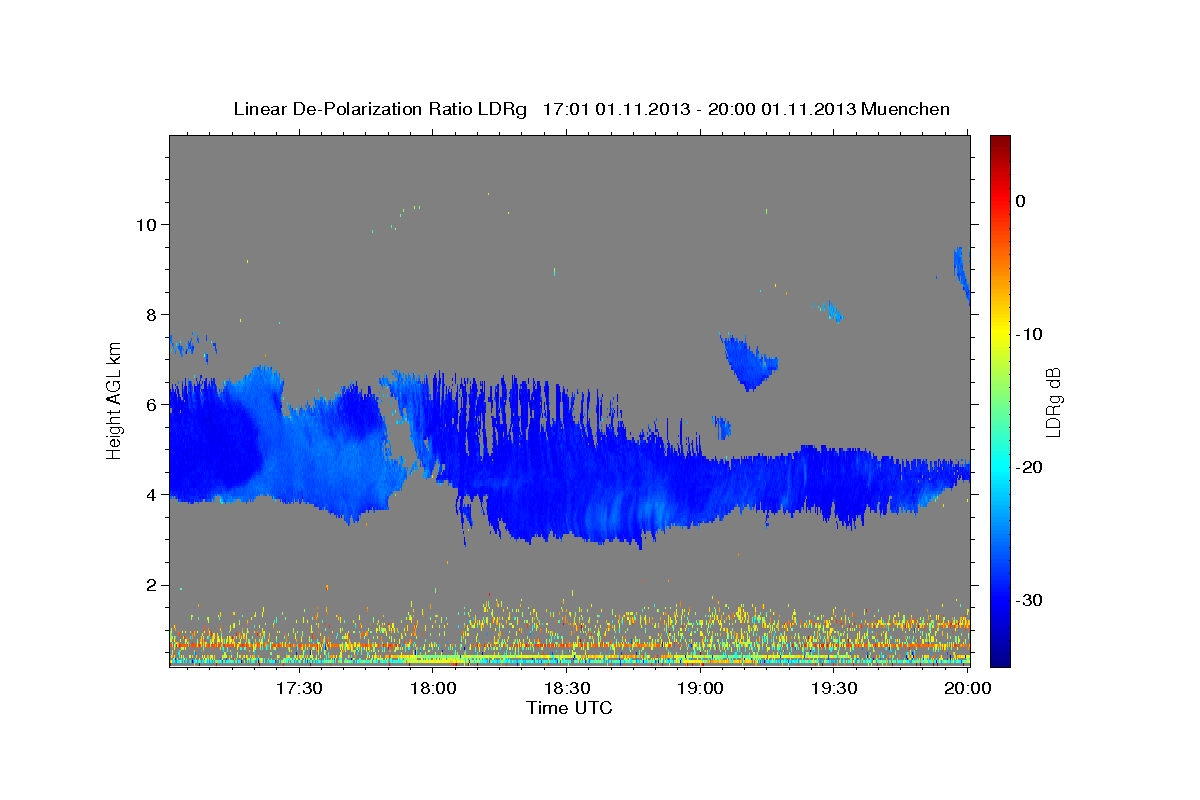Screen dimensions: 1200x800
Task: Click the colorbar label '-30'
Action: 1028,600
